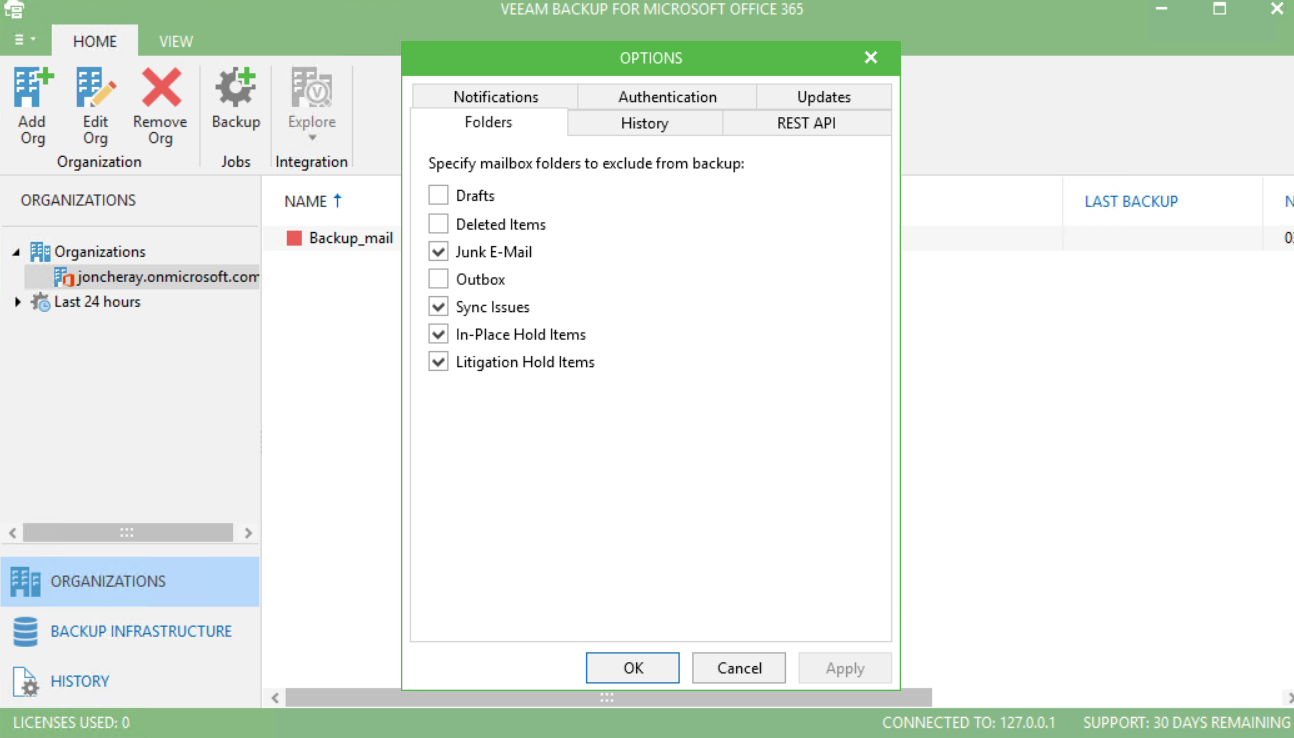Open the VIEW ribbon tab
This screenshot has height=738, width=1294.
[176, 41]
